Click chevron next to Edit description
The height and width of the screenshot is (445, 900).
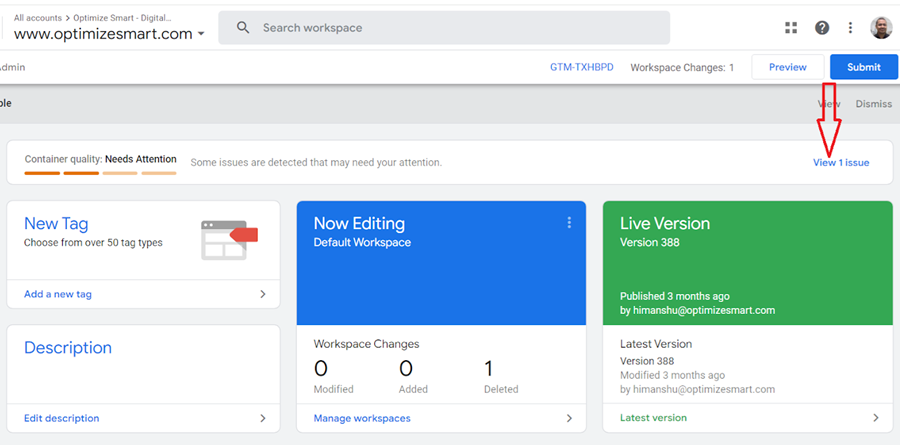pyautogui.click(x=263, y=418)
